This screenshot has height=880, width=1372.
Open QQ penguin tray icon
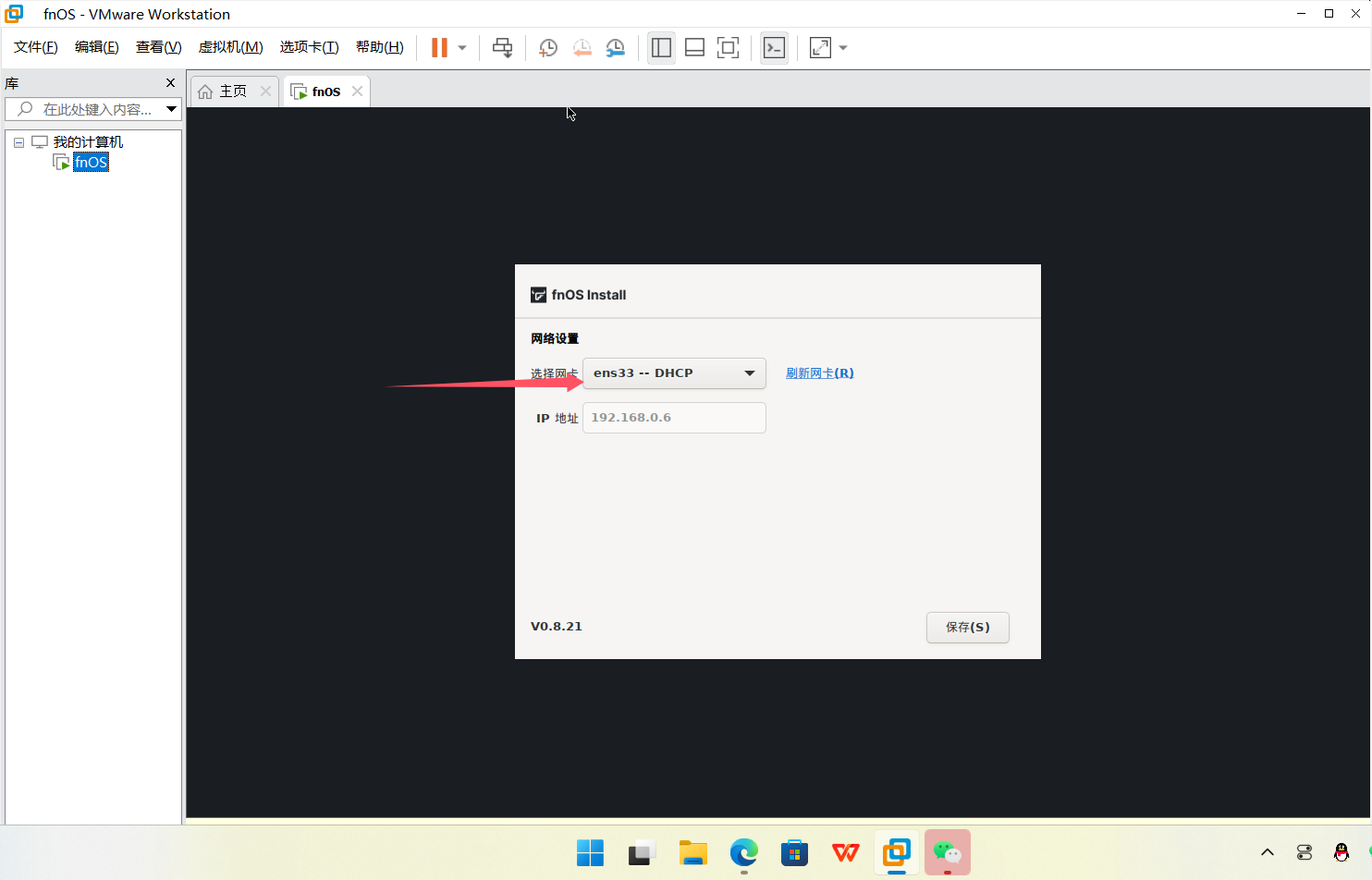pyautogui.click(x=1341, y=852)
